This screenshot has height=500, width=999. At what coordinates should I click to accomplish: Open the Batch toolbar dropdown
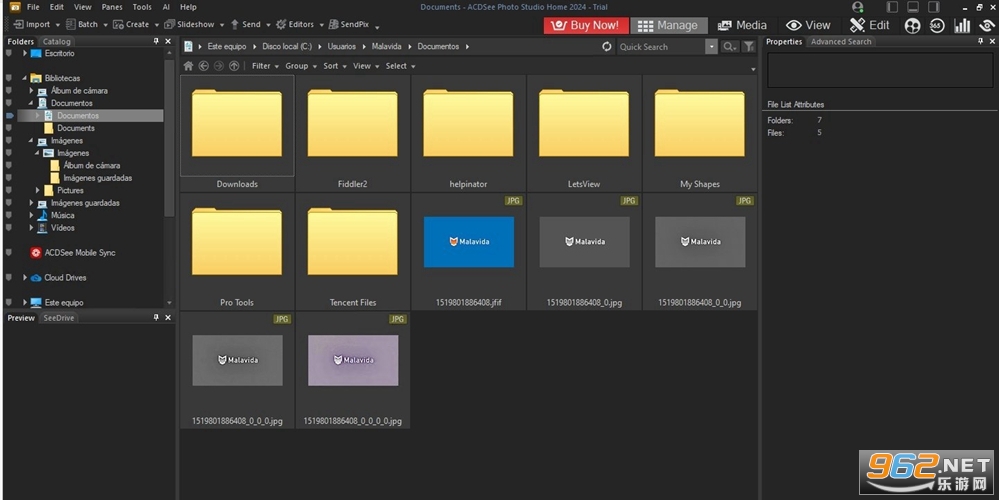[x=104, y=25]
